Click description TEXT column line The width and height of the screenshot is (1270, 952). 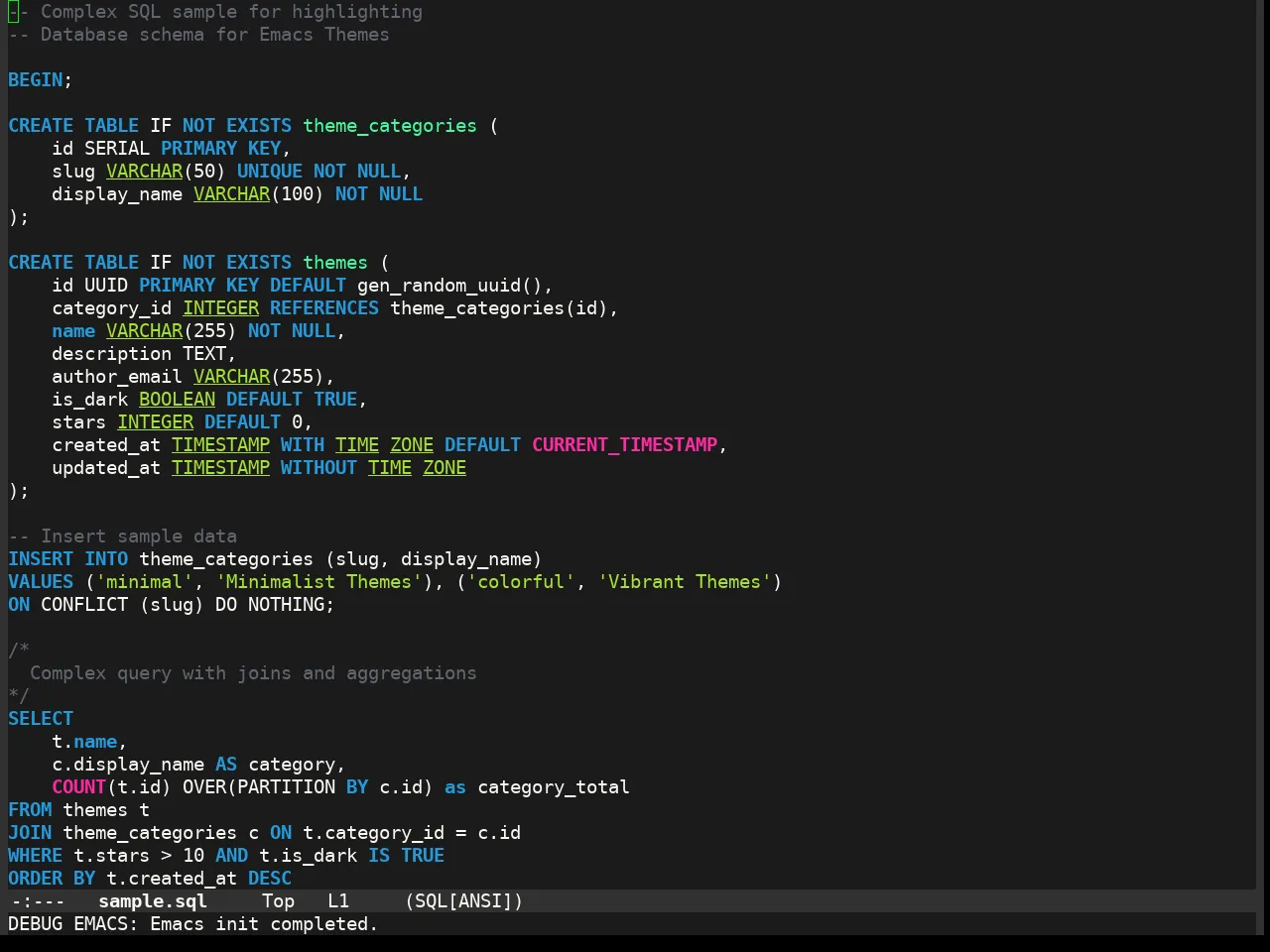[144, 354]
